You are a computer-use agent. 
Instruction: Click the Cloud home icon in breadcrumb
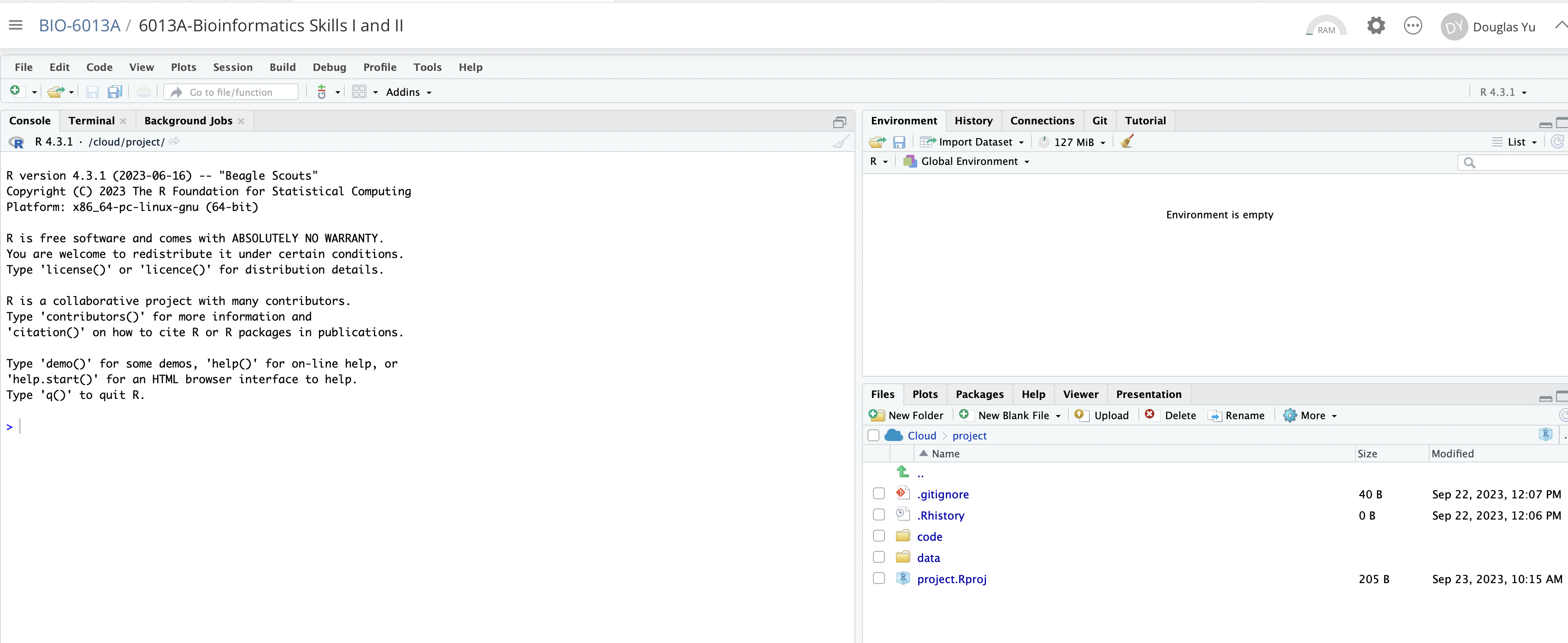point(894,435)
